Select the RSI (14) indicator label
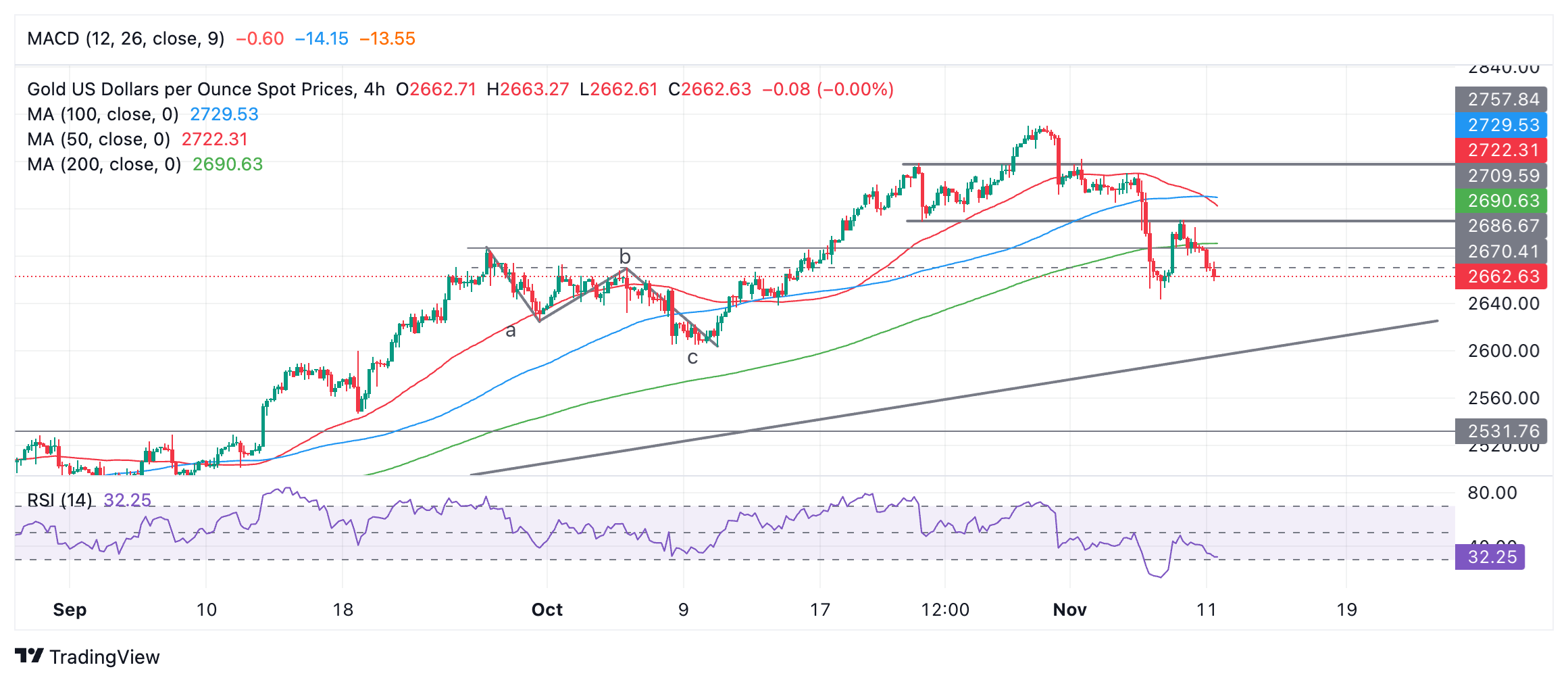Viewport: 1568px width, 682px height. click(x=59, y=500)
